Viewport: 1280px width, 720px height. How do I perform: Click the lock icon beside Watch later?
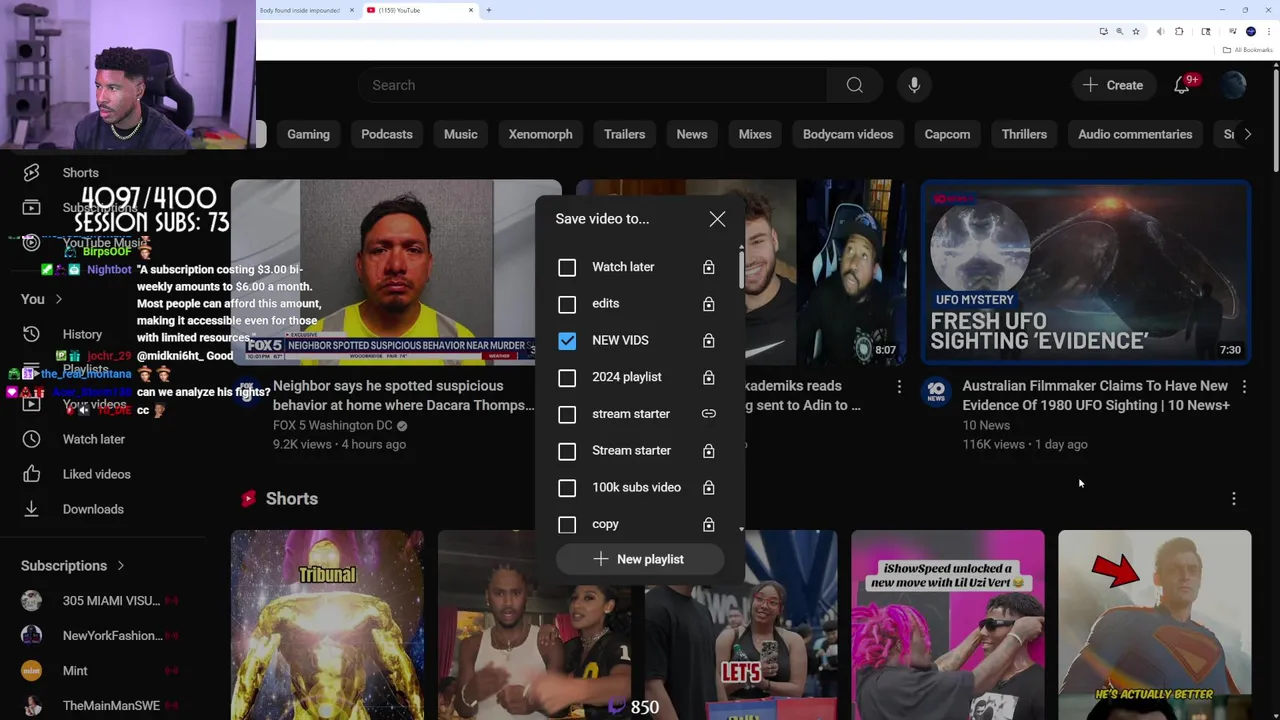[x=708, y=267]
